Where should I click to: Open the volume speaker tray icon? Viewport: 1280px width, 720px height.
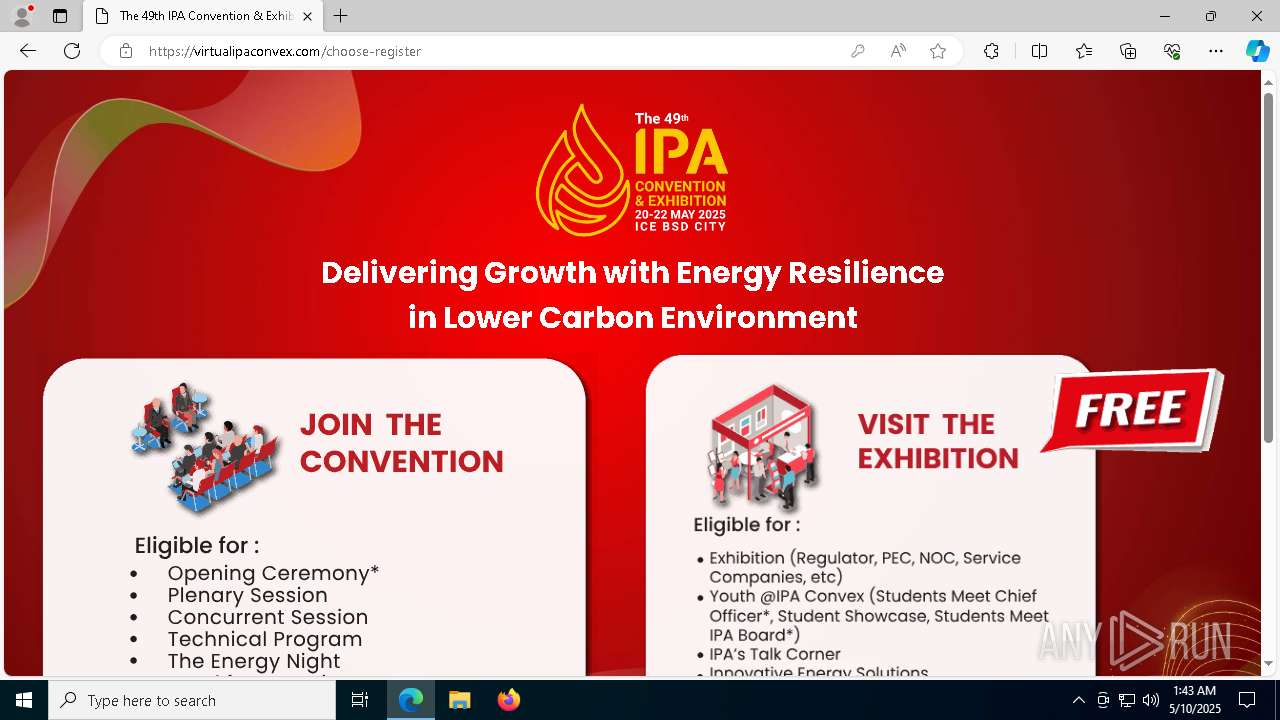tap(1151, 700)
